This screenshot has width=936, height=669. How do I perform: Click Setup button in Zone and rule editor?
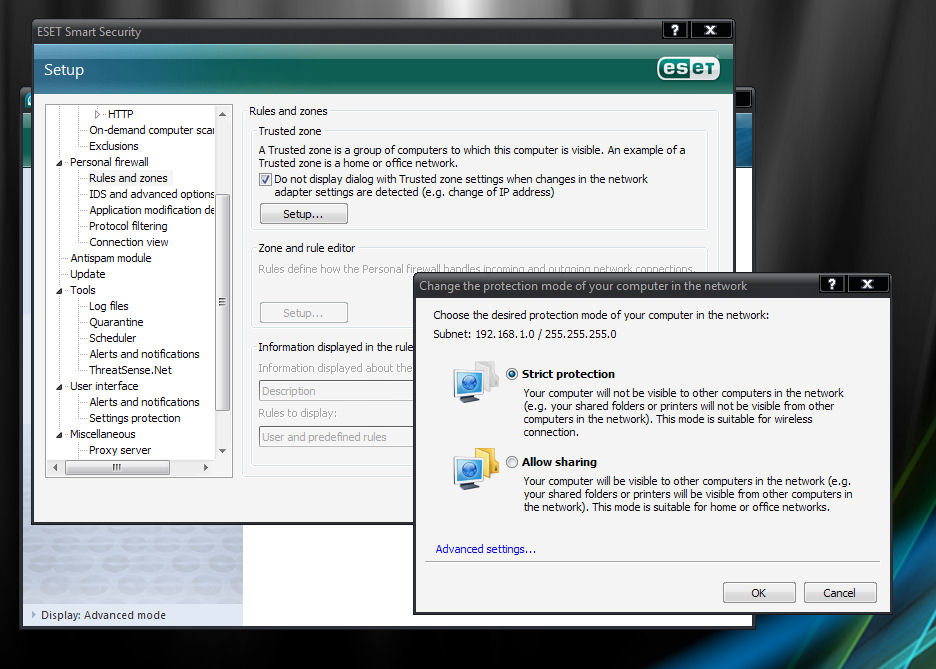coord(303,313)
